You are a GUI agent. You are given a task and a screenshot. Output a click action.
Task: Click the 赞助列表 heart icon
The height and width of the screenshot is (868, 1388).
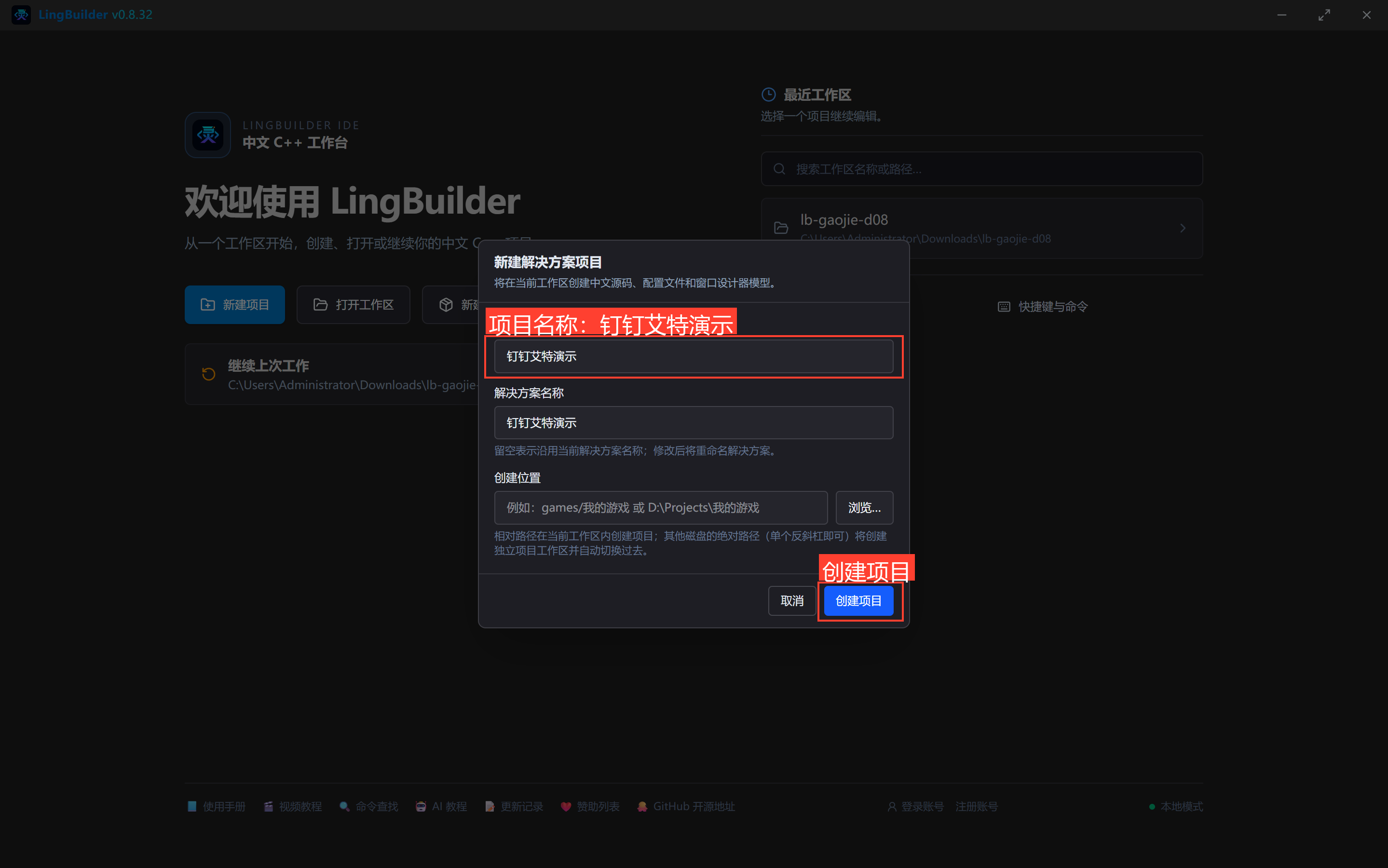[x=566, y=807]
